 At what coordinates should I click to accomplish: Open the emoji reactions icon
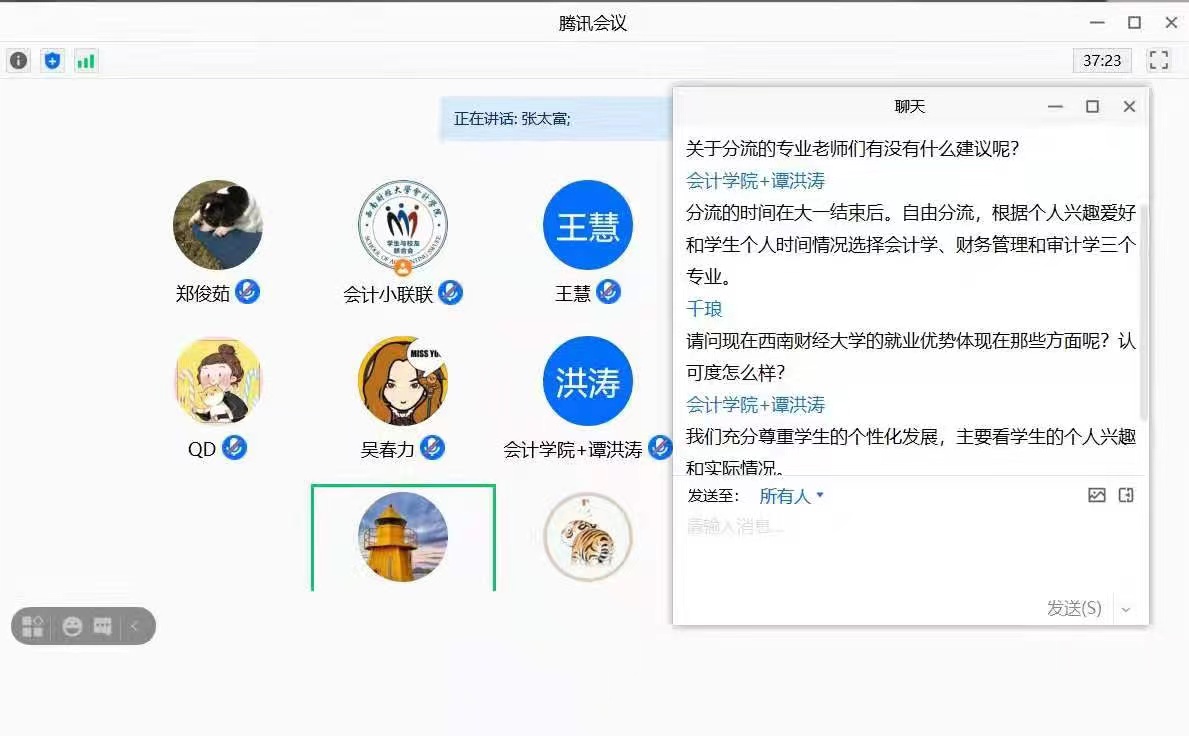point(72,626)
